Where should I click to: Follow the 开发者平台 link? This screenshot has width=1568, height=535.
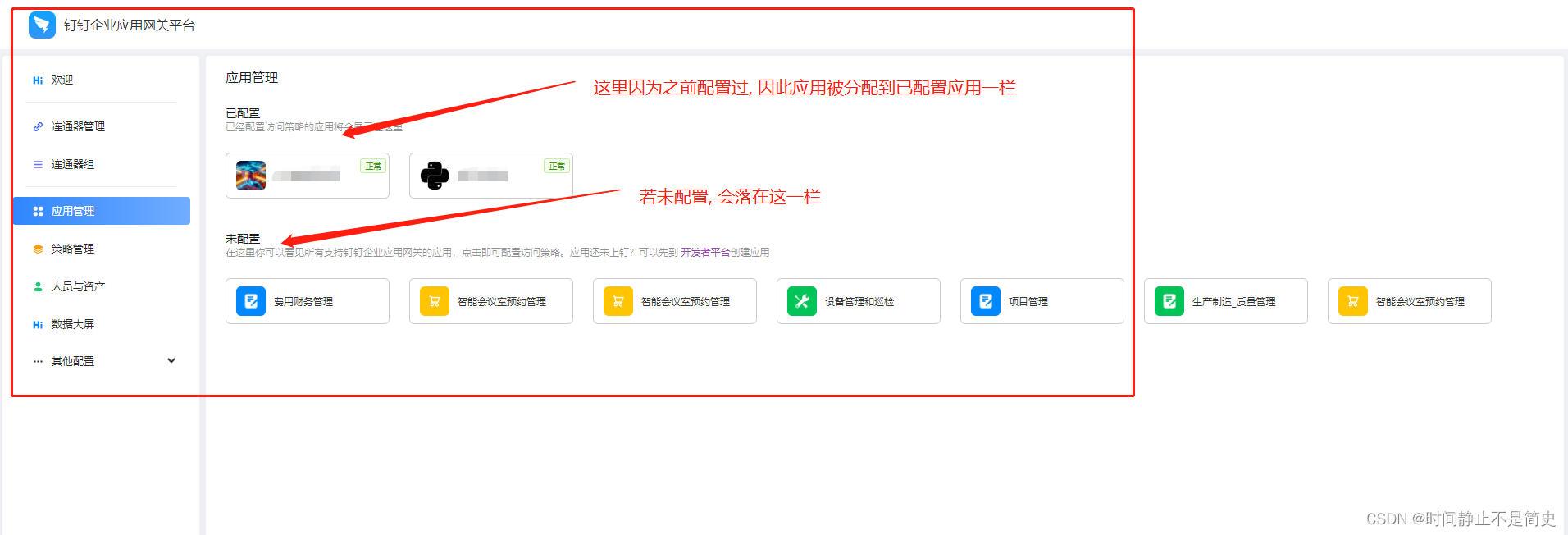pos(705,253)
